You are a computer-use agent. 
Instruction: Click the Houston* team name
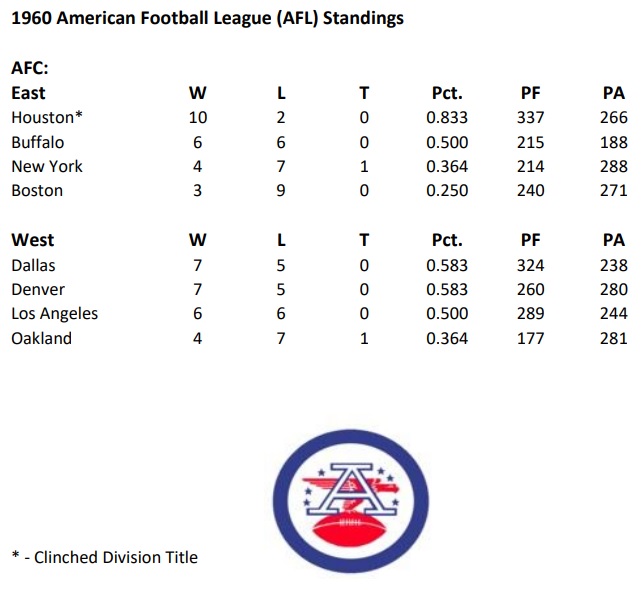tap(47, 117)
